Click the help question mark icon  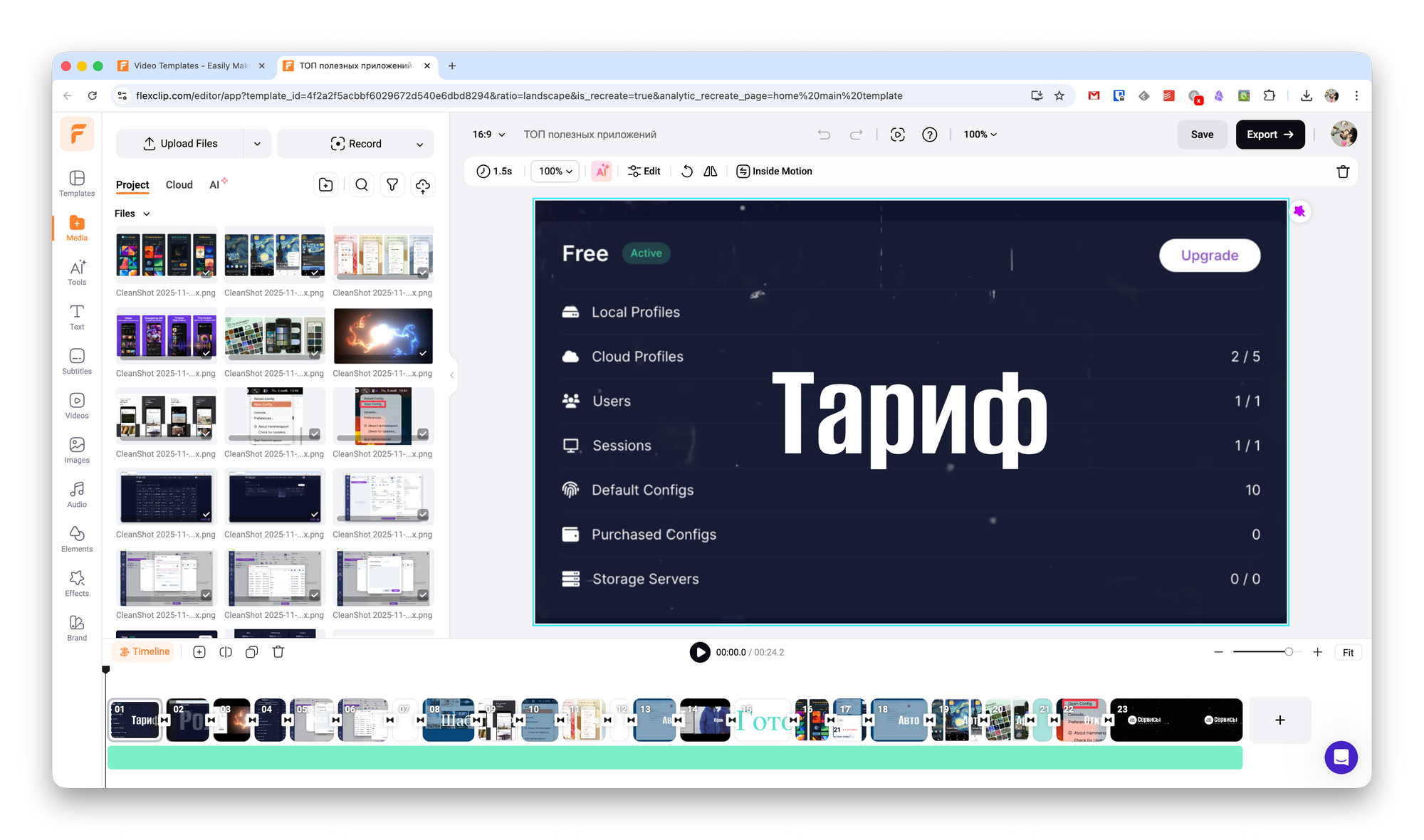(x=930, y=135)
